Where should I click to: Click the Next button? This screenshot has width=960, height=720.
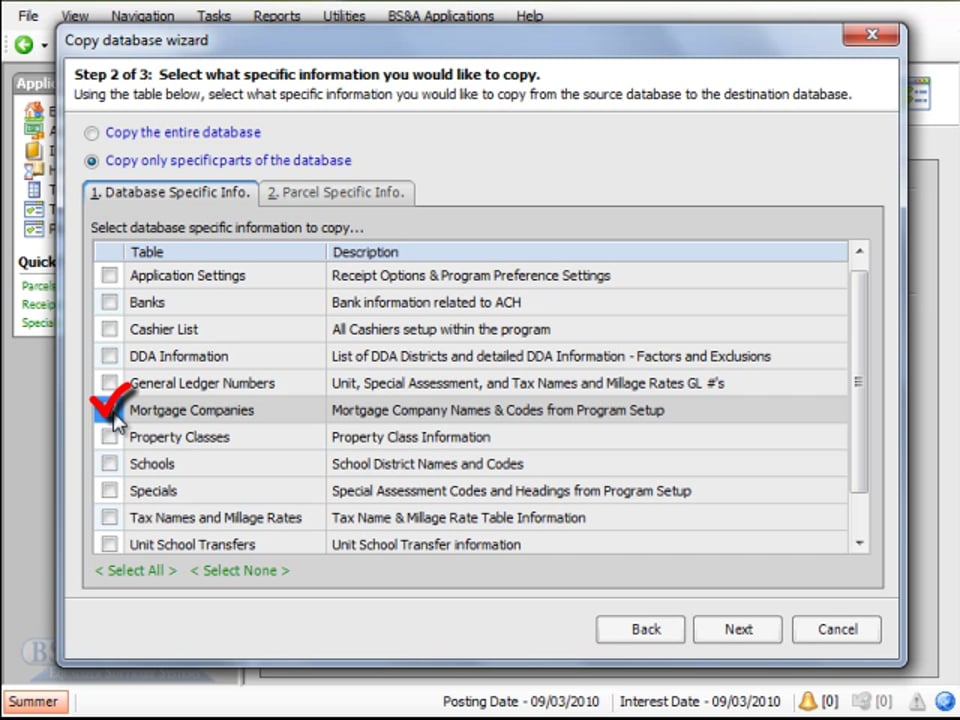pyautogui.click(x=738, y=629)
